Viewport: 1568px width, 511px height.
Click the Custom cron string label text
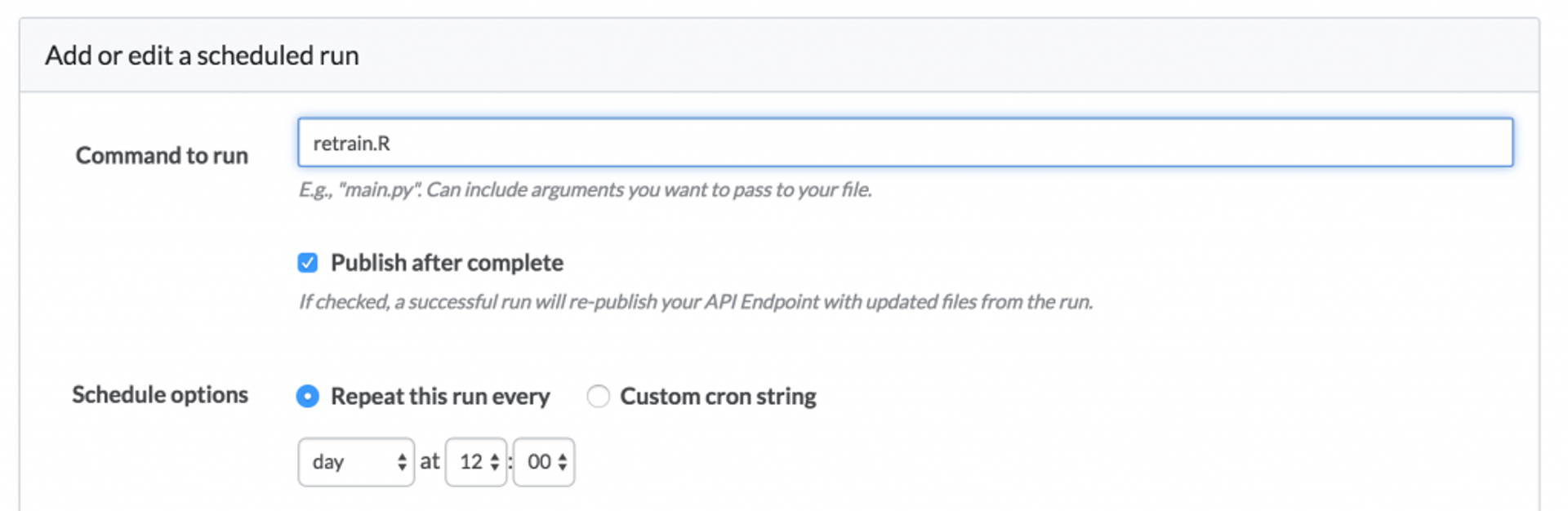pos(718,397)
